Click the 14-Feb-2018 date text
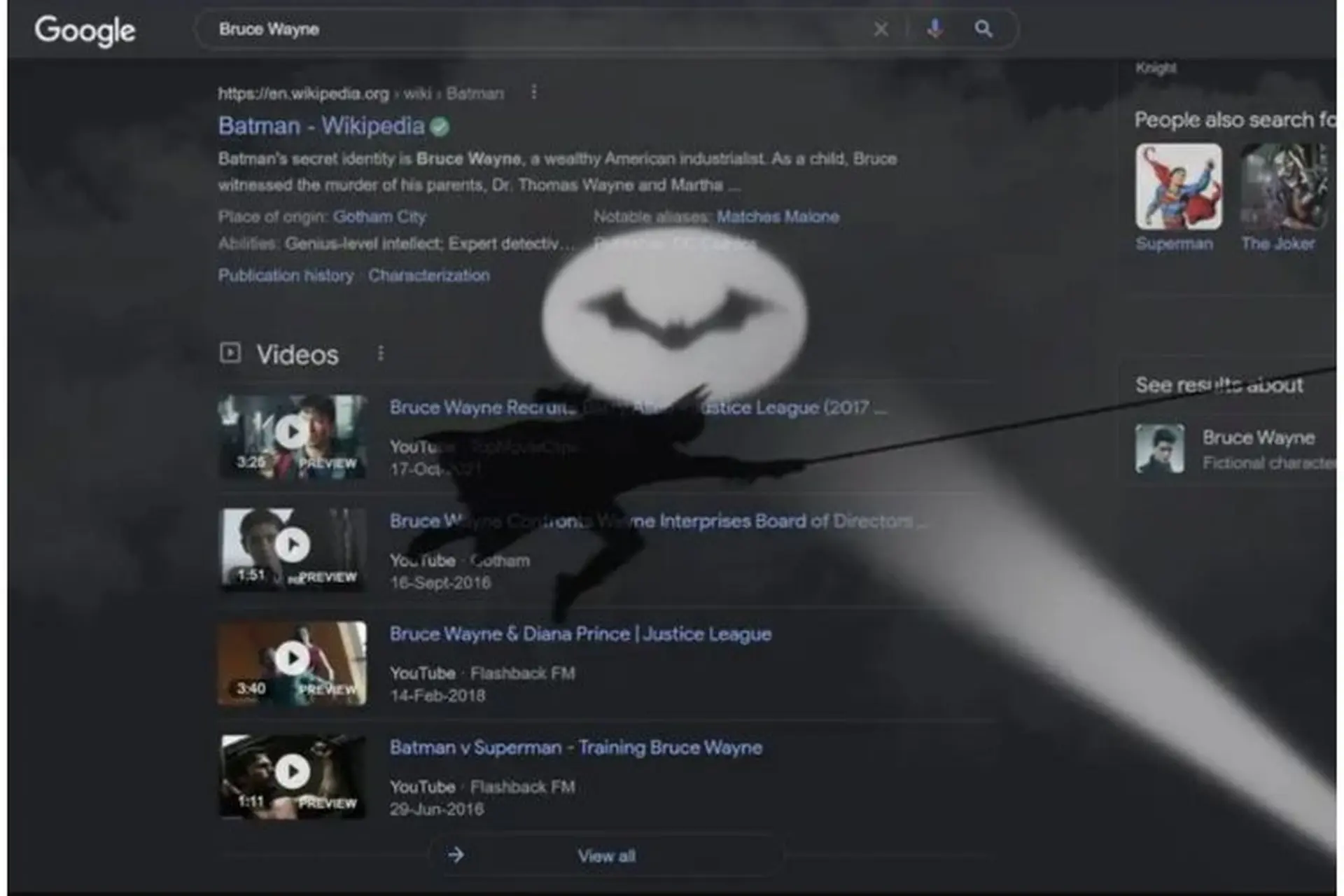Viewport: 1344px width, 896px height. (x=437, y=696)
